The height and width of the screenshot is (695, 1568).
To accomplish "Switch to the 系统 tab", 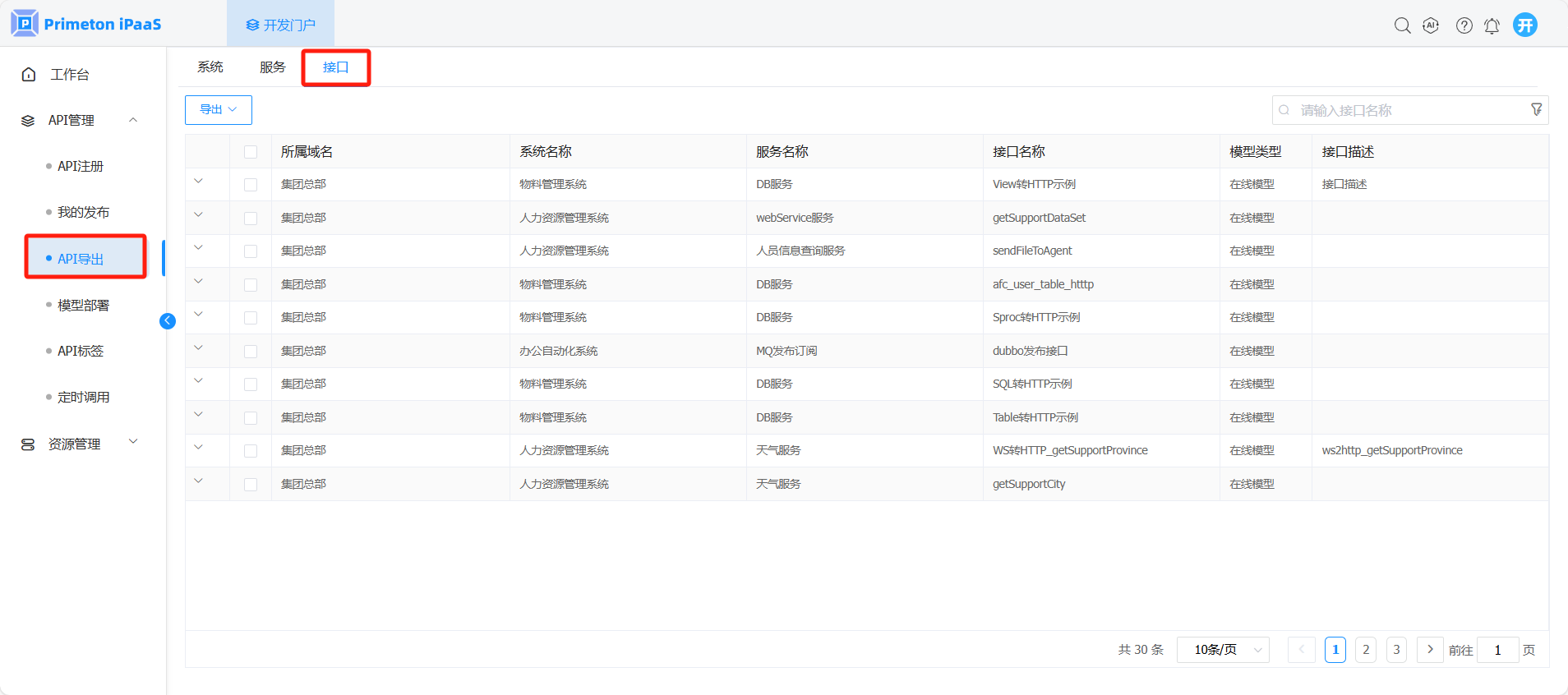I will point(210,67).
